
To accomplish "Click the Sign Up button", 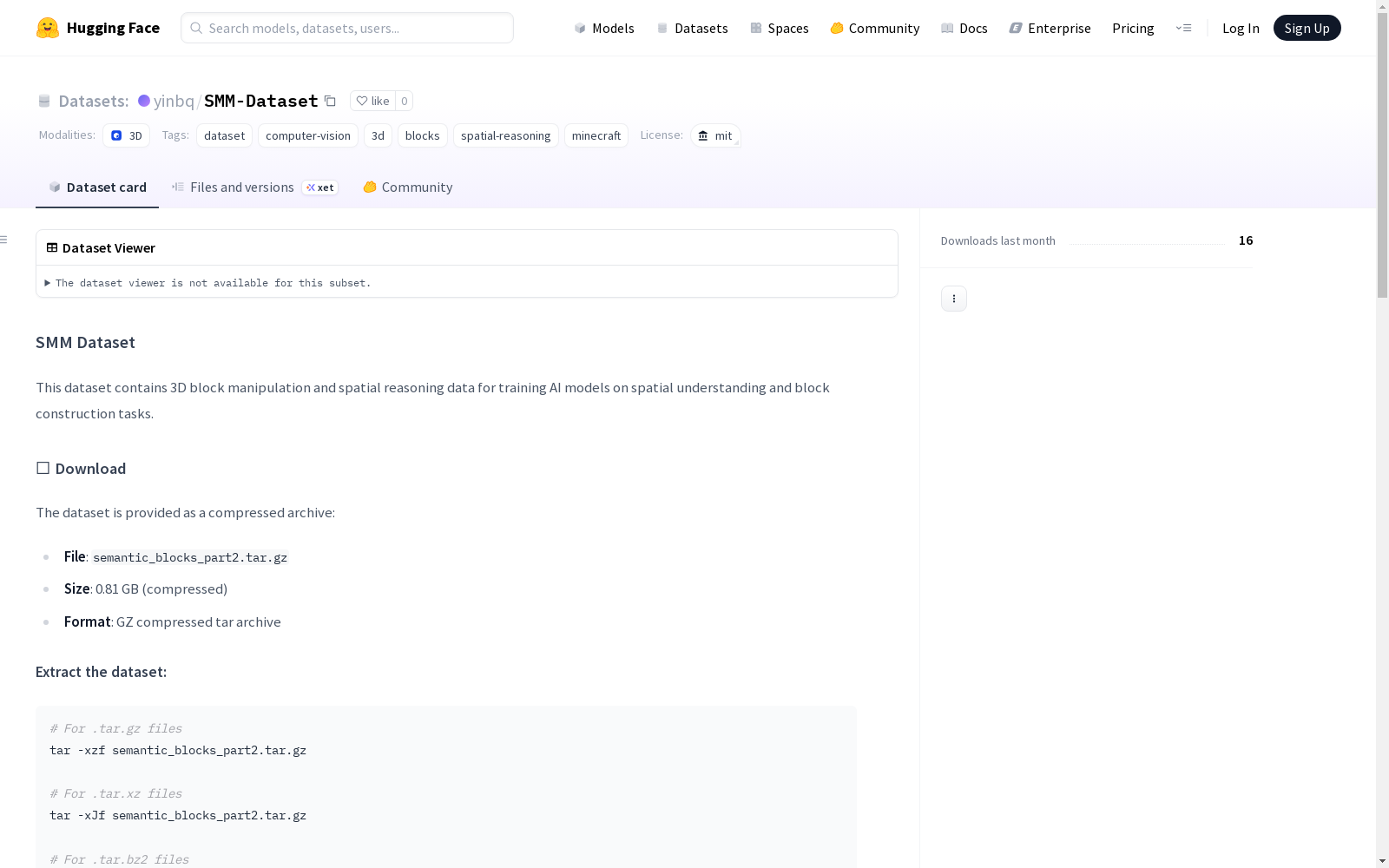I will 1307,28.
